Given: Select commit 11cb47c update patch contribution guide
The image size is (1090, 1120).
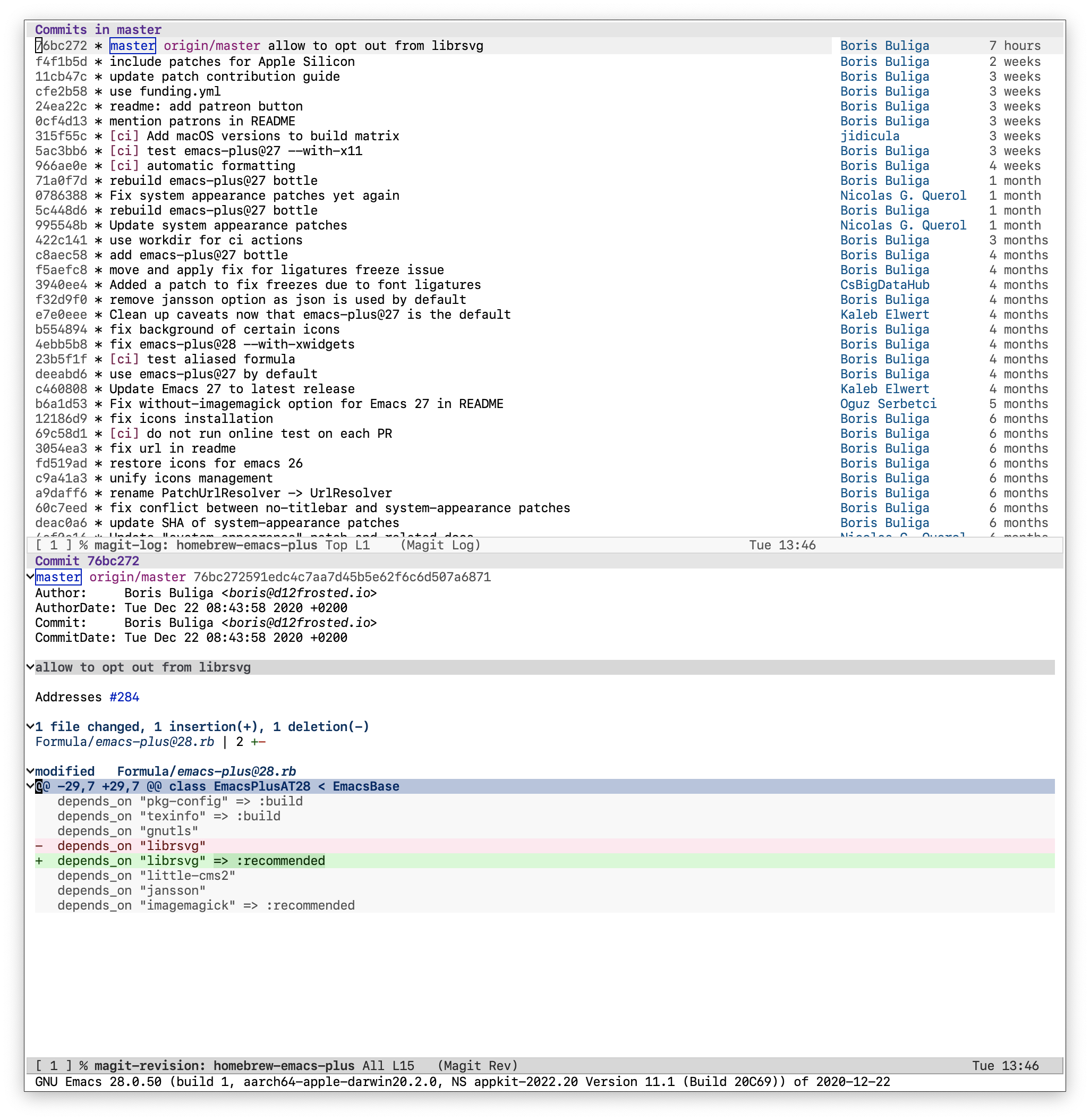Looking at the screenshot, I should 187,76.
